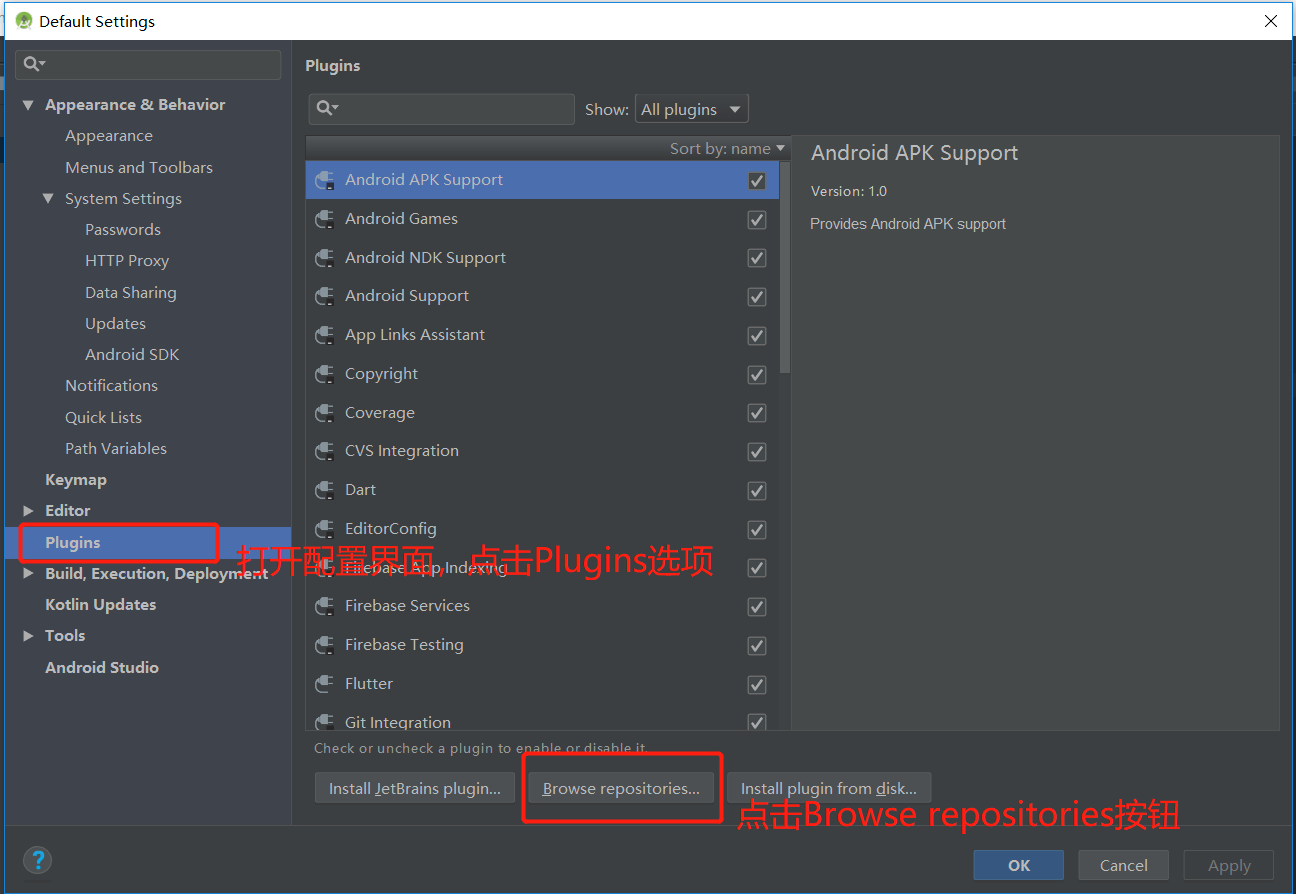The image size is (1296, 894).
Task: Open the help question mark icon
Action: (37, 860)
